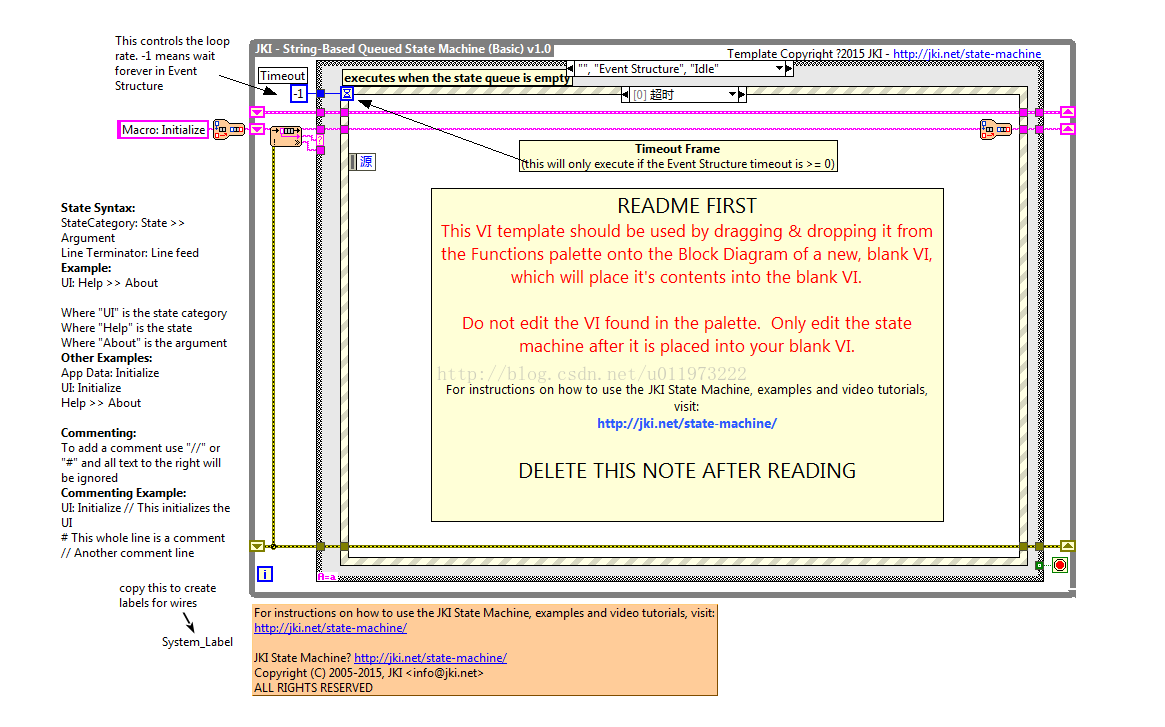The height and width of the screenshot is (727, 1165).
Task: Select 'This controls the loop rate' comment
Action: click(172, 63)
